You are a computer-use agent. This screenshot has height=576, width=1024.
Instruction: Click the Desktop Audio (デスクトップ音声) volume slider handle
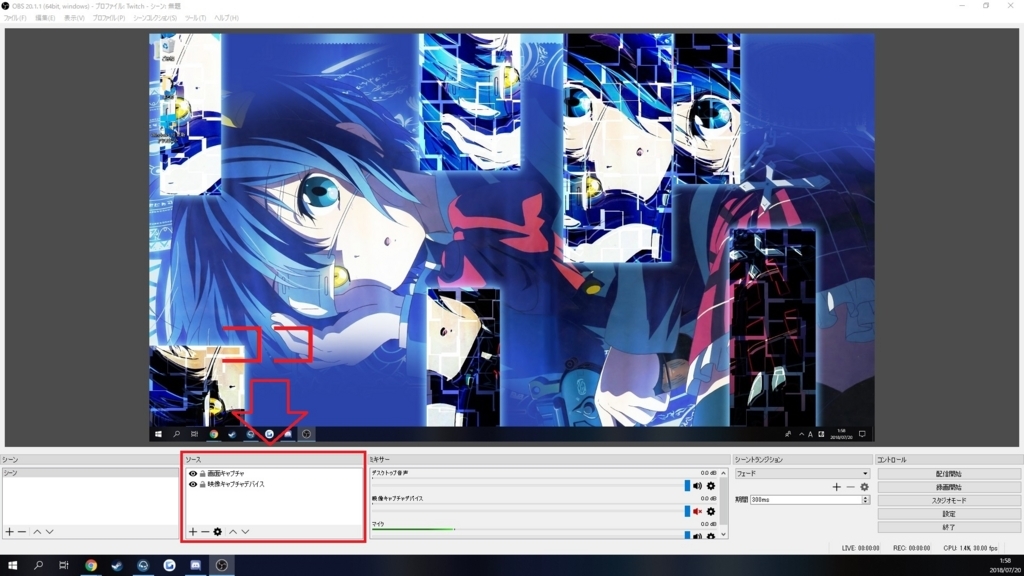coord(687,486)
